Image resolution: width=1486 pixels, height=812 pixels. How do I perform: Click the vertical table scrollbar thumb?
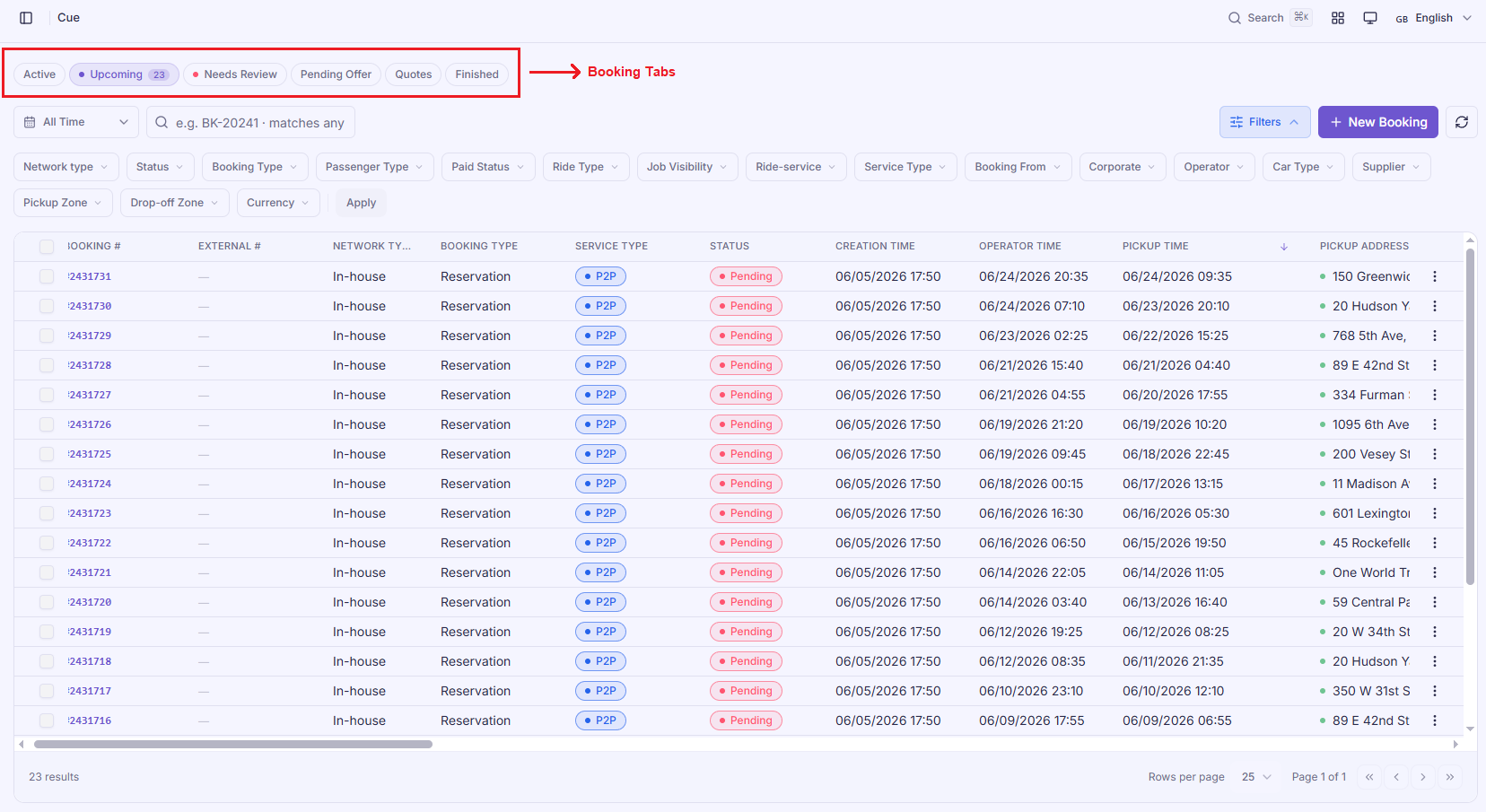coord(1470,416)
